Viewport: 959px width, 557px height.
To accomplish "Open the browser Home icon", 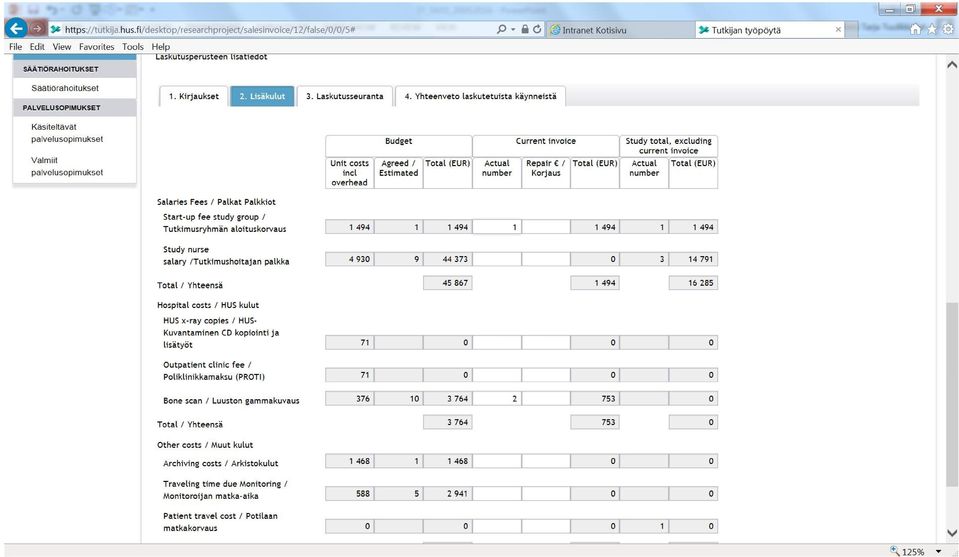I will pyautogui.click(x=916, y=29).
